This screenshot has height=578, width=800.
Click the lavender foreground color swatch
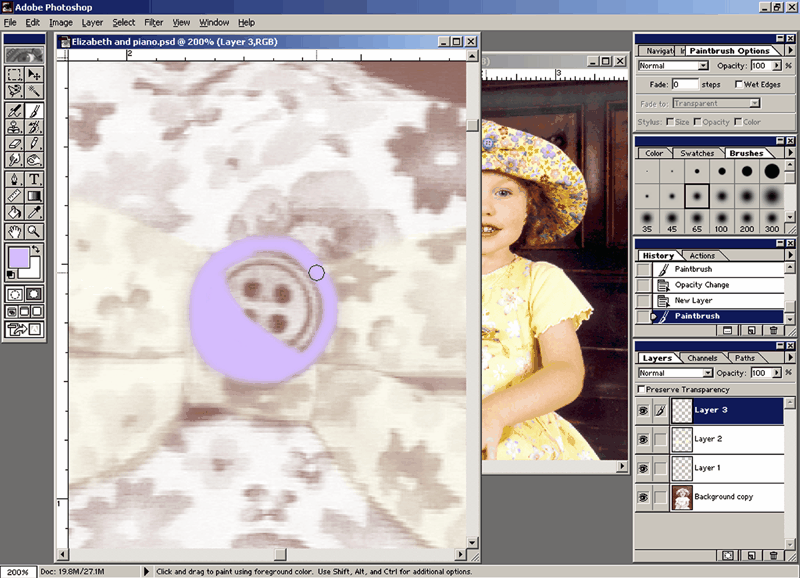point(18,258)
